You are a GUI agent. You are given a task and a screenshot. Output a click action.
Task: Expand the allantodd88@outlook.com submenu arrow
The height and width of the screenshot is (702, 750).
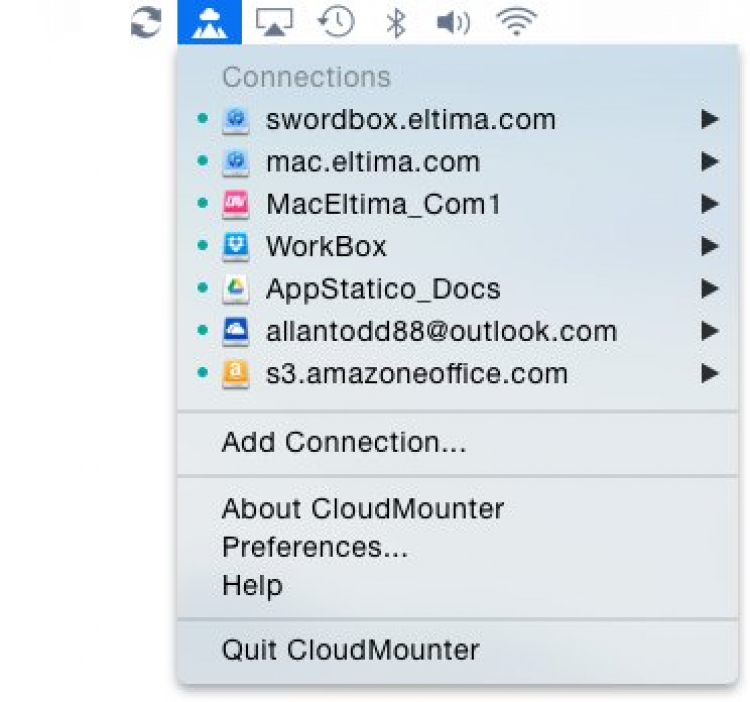(x=710, y=330)
